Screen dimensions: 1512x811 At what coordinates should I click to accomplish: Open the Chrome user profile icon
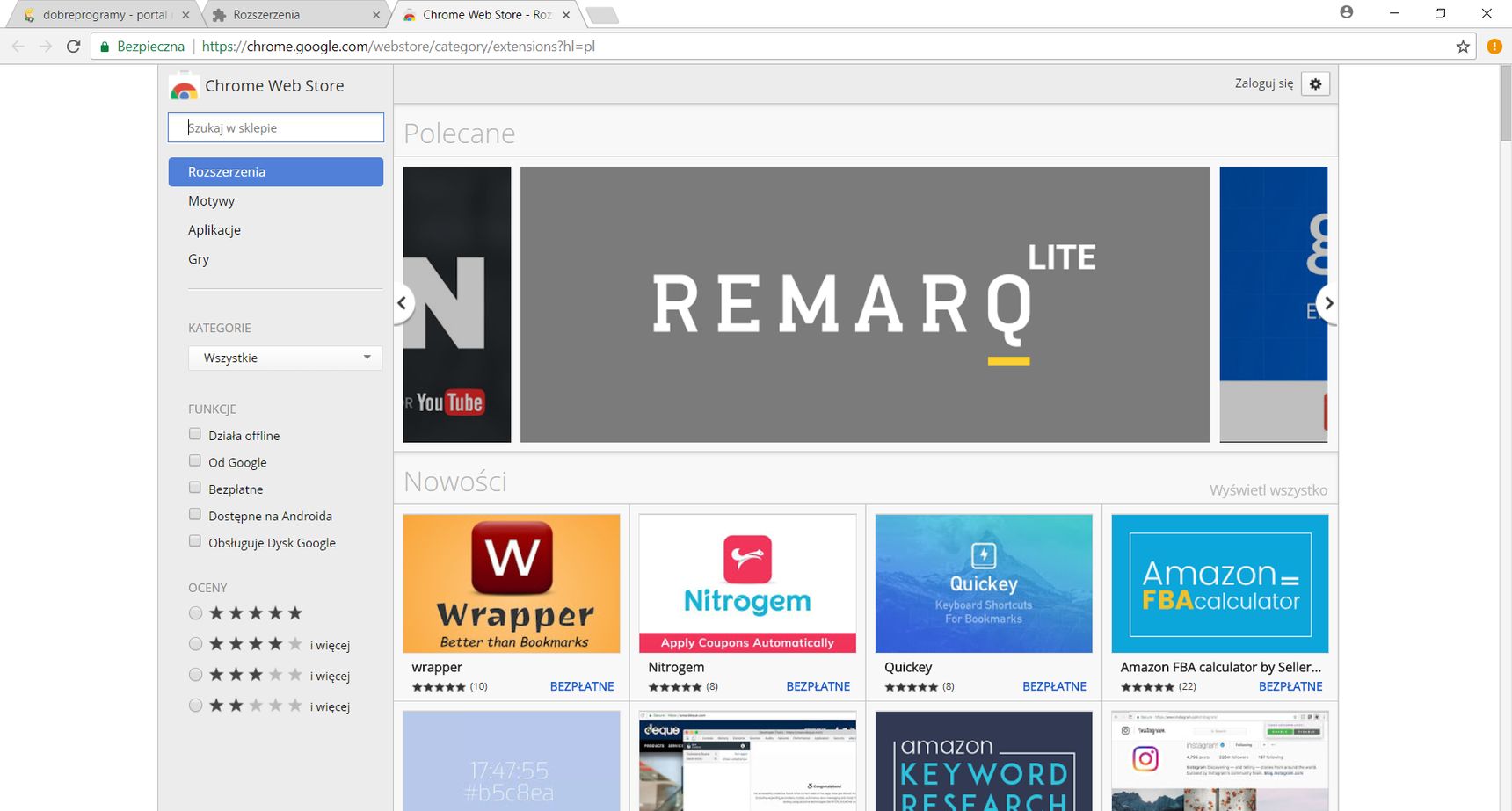coord(1346,12)
